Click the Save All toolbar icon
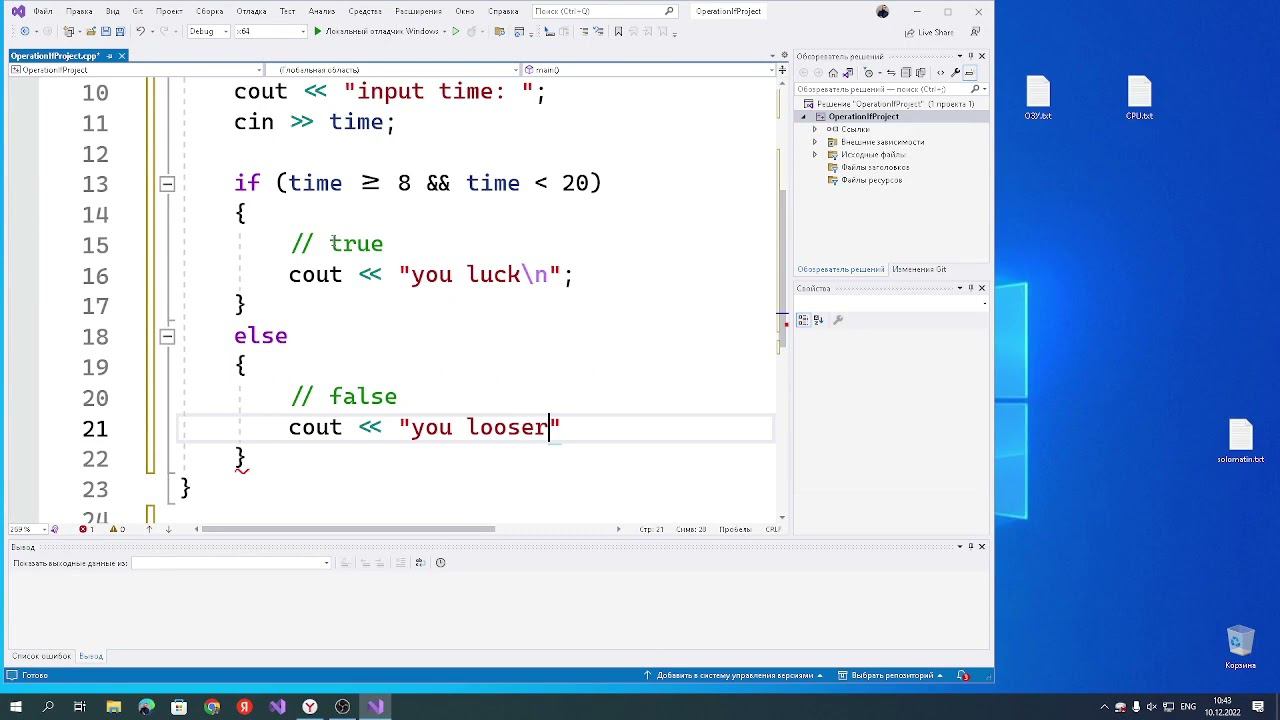This screenshot has width=1280, height=720. coord(120,31)
